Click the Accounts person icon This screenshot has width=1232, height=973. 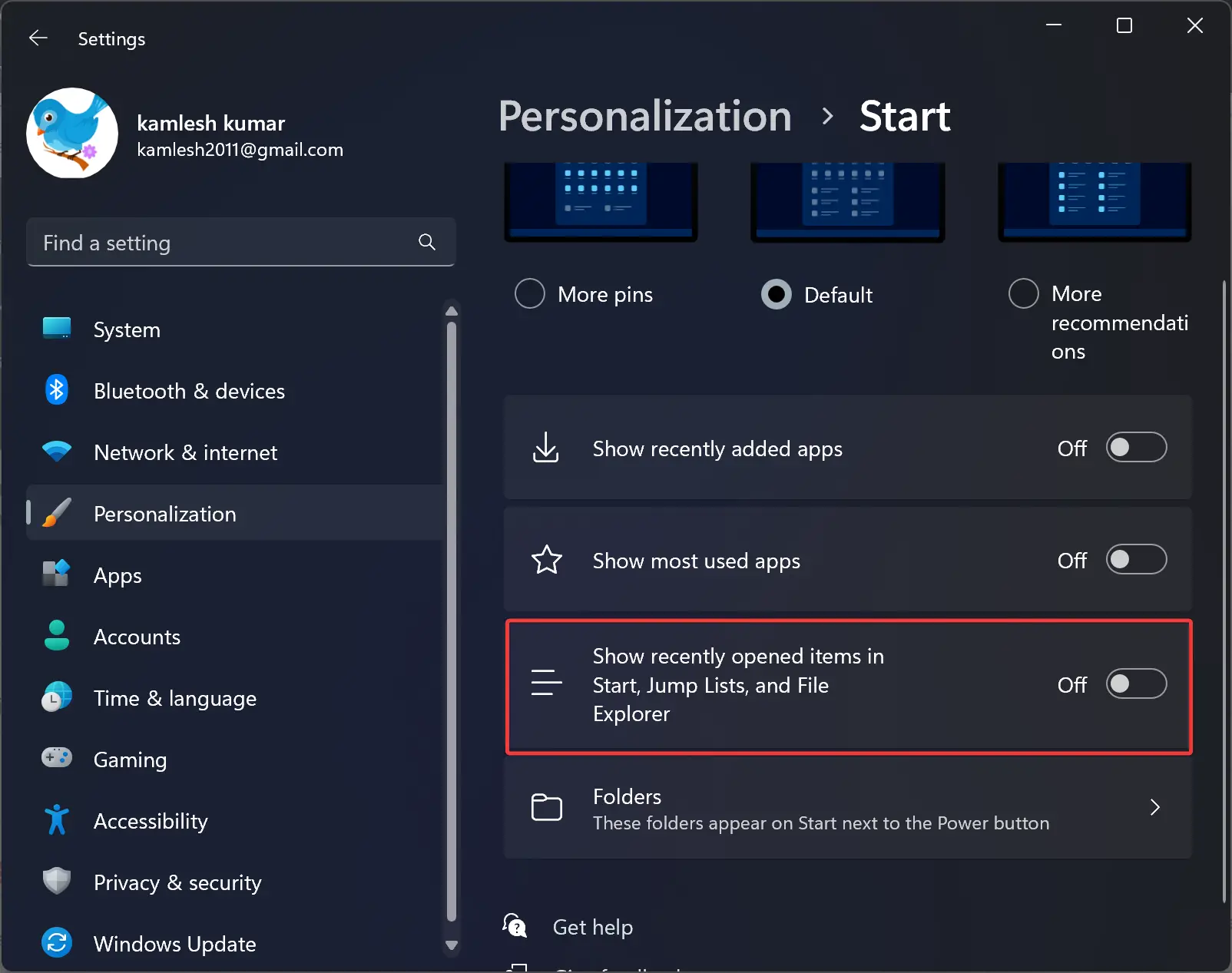(57, 636)
